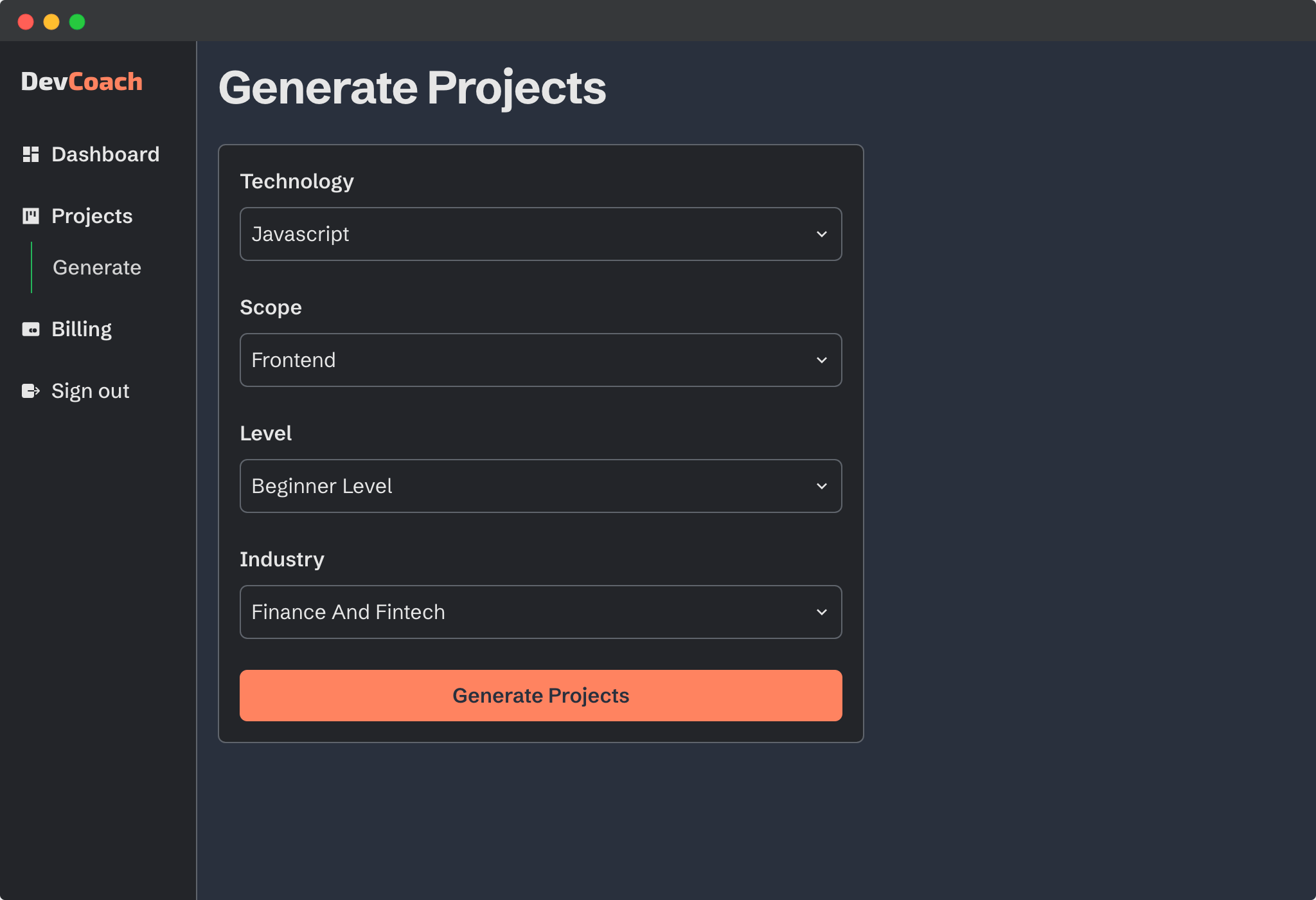
Task: Click the Technology dropdown chevron
Action: [822, 234]
